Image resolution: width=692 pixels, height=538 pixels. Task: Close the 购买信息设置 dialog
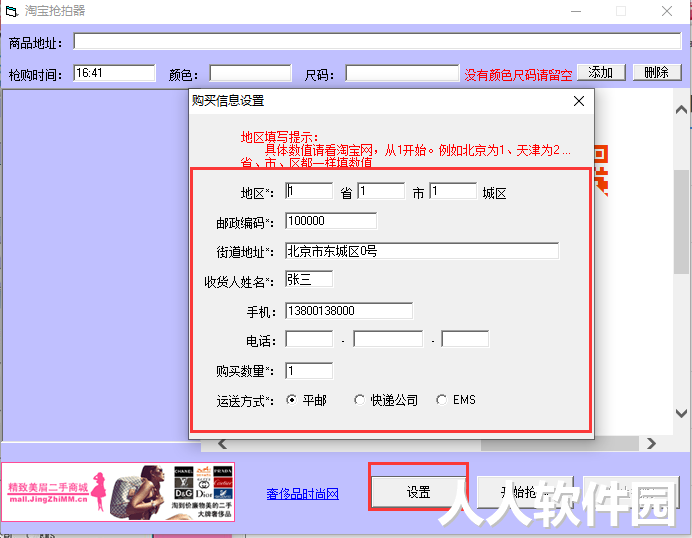pyautogui.click(x=579, y=101)
